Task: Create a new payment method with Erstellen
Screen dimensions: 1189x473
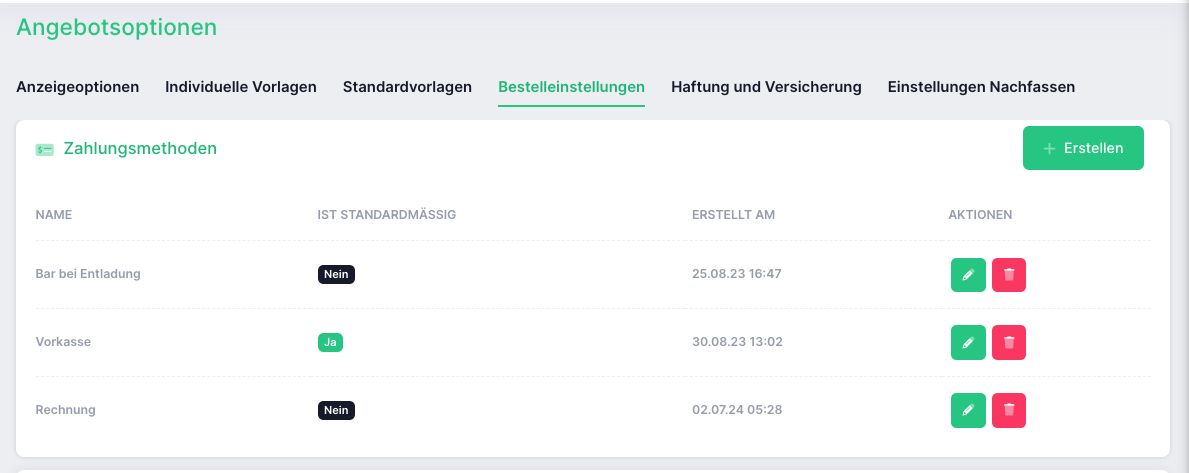Action: click(x=1083, y=148)
